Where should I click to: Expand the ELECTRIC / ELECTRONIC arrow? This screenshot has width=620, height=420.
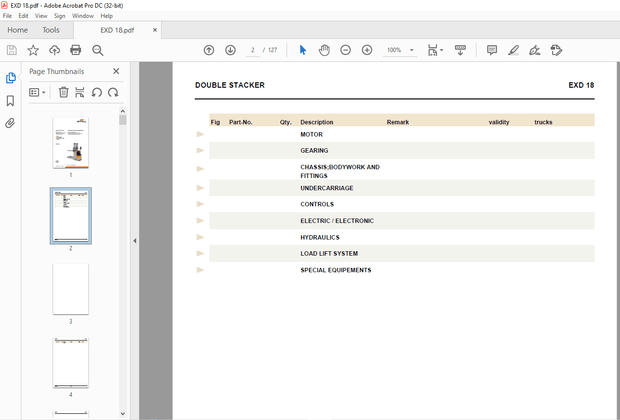(200, 221)
